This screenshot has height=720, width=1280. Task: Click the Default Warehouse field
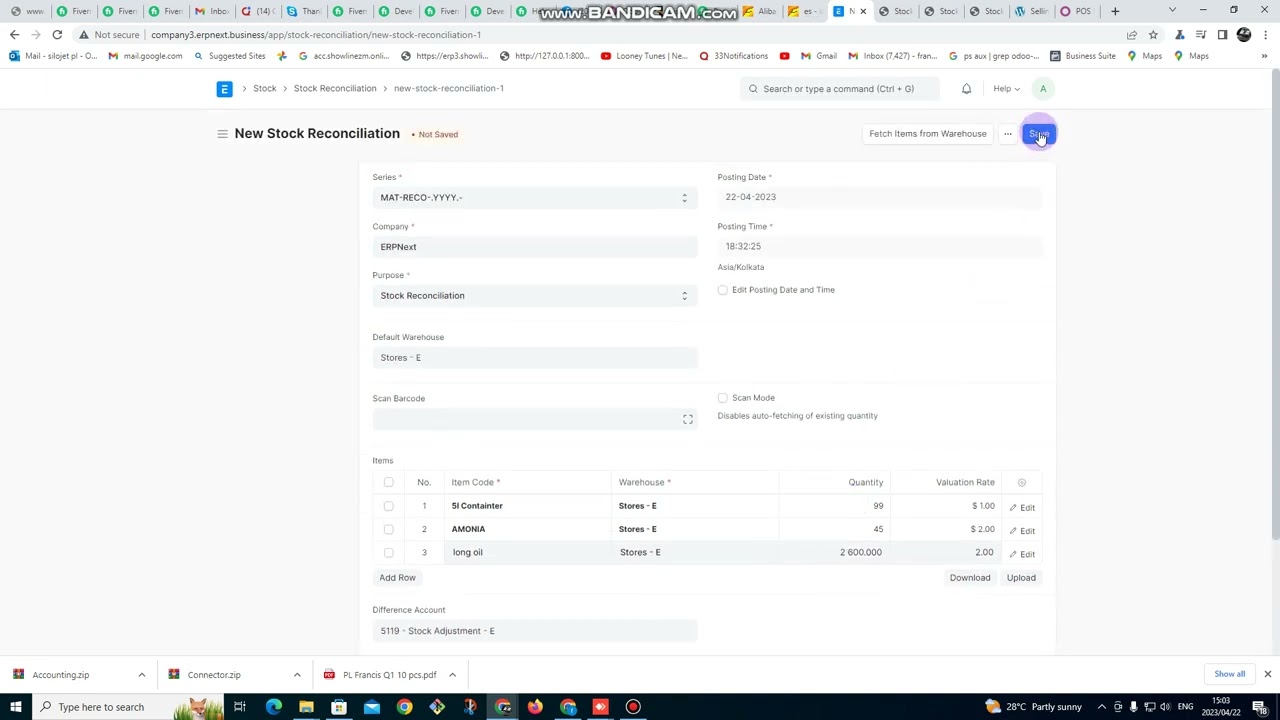535,358
